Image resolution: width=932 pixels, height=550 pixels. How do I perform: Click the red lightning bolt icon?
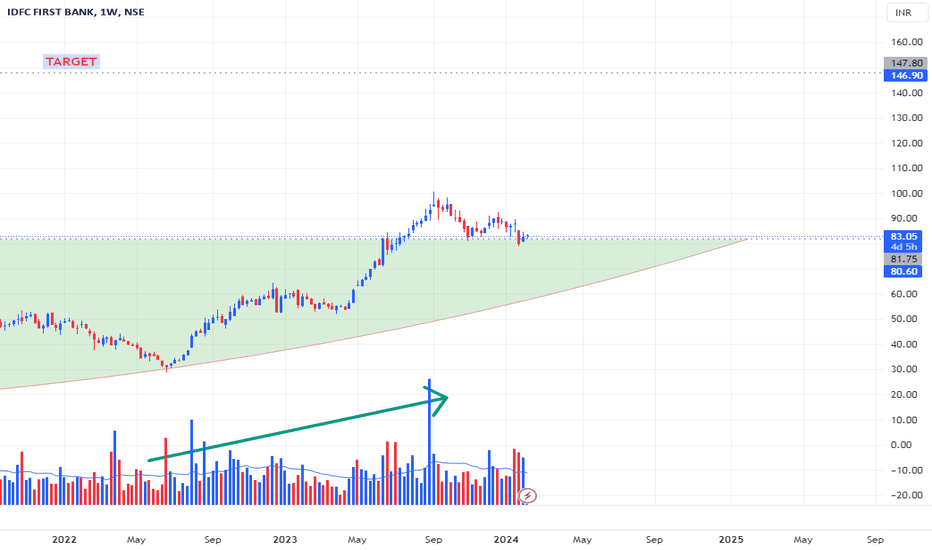click(x=527, y=495)
